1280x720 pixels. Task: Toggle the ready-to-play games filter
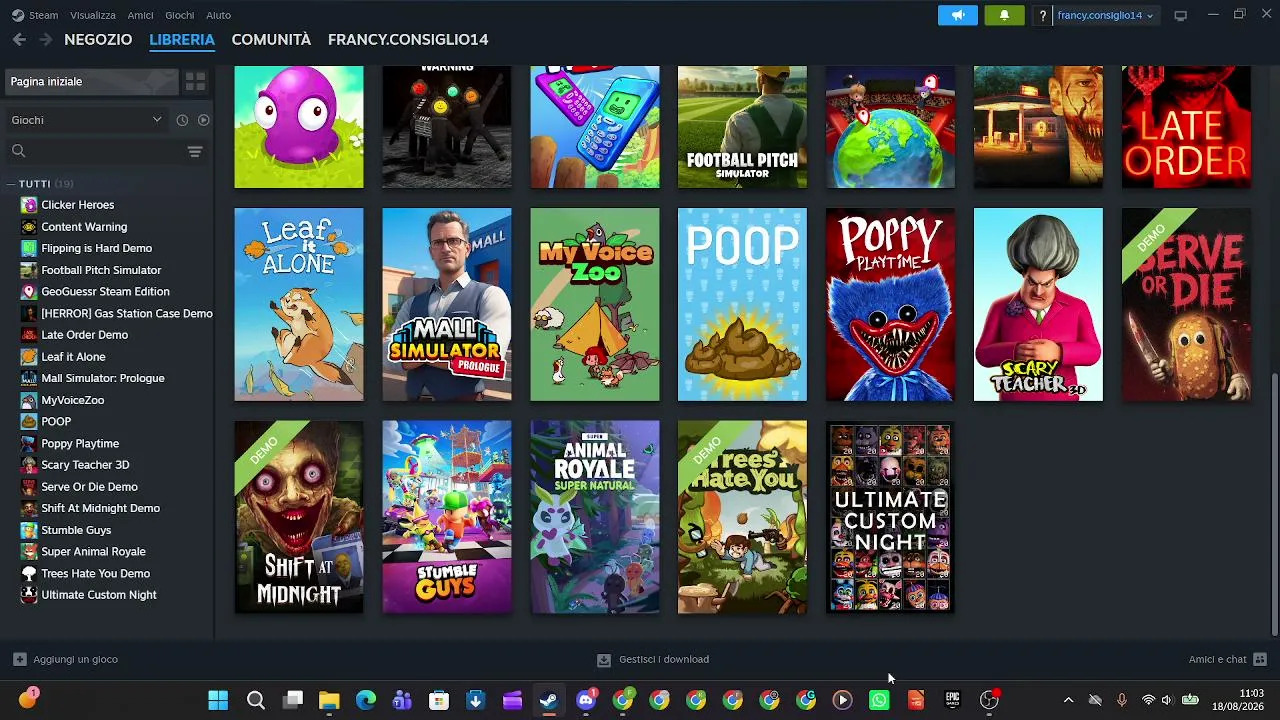click(203, 120)
